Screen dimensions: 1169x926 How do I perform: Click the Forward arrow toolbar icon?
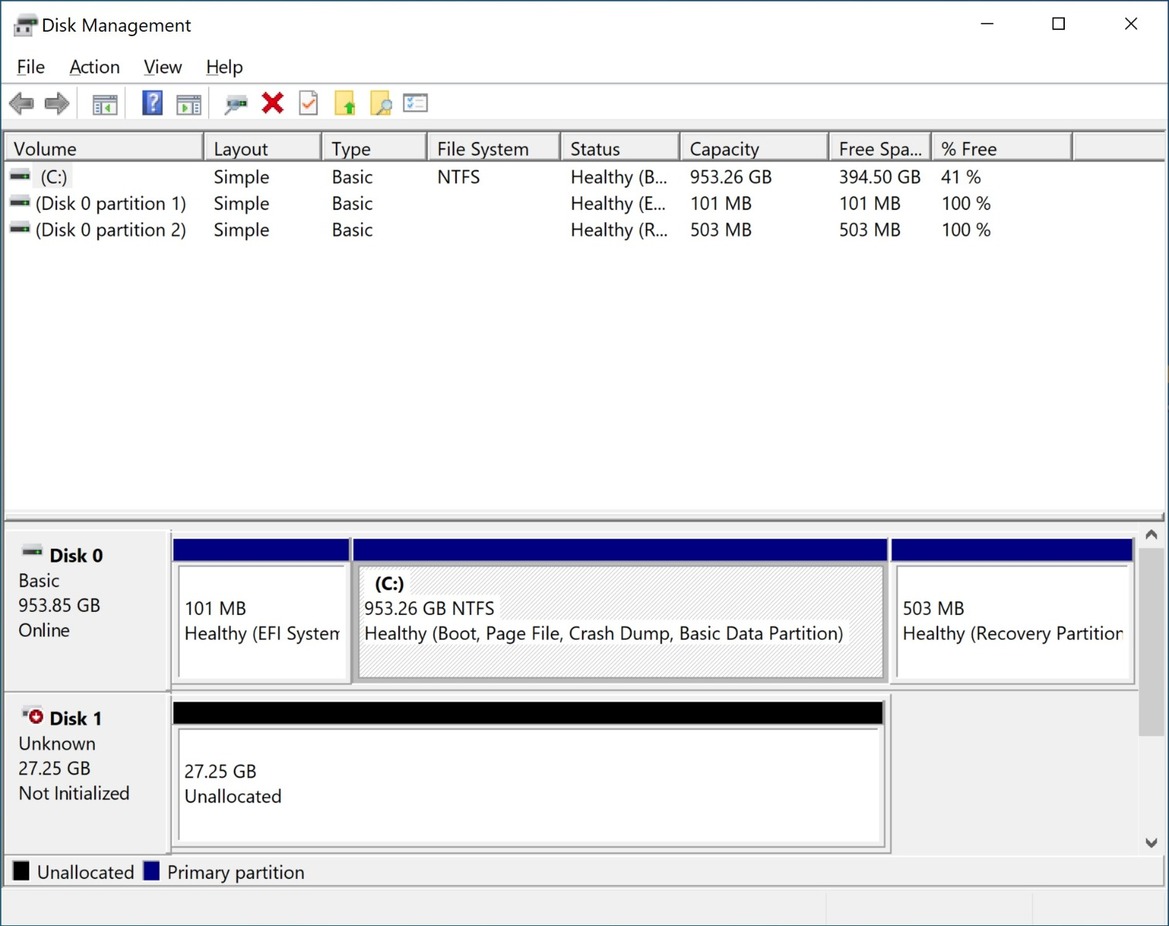coord(57,104)
